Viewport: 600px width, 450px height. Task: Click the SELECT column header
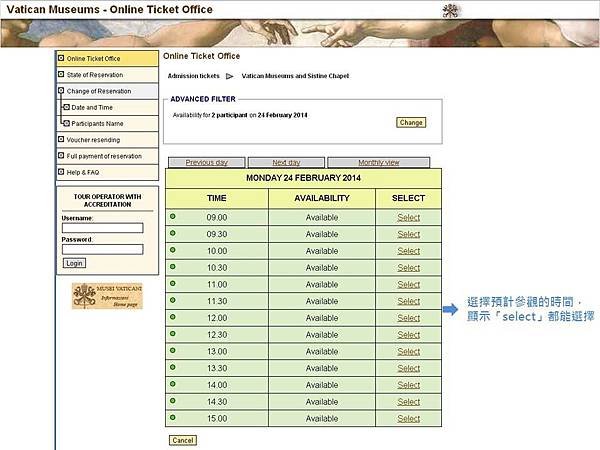[408, 198]
